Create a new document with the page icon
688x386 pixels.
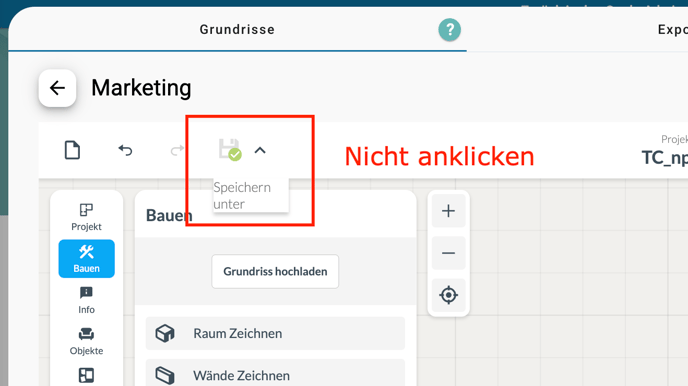coord(72,150)
